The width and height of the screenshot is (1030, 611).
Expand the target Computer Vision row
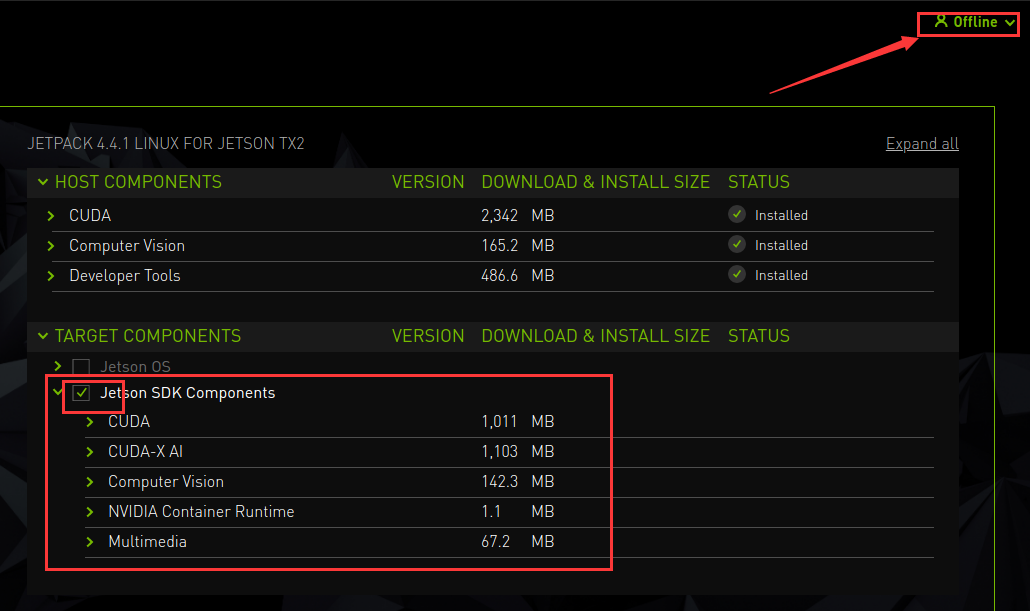[x=90, y=482]
